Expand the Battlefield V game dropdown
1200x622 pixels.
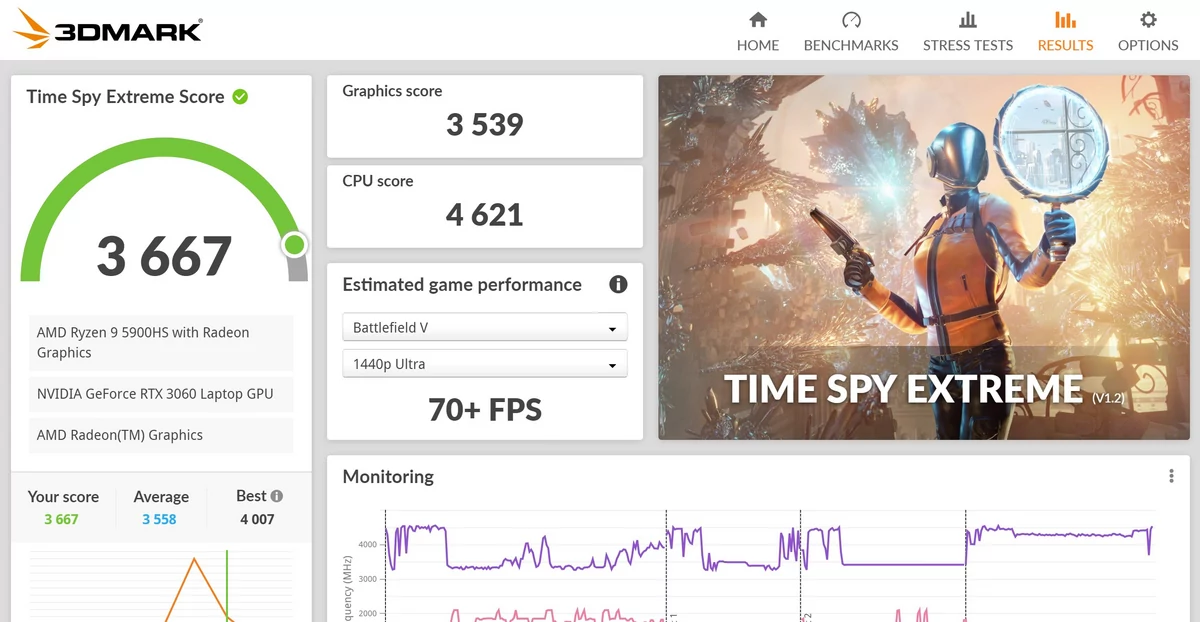485,327
